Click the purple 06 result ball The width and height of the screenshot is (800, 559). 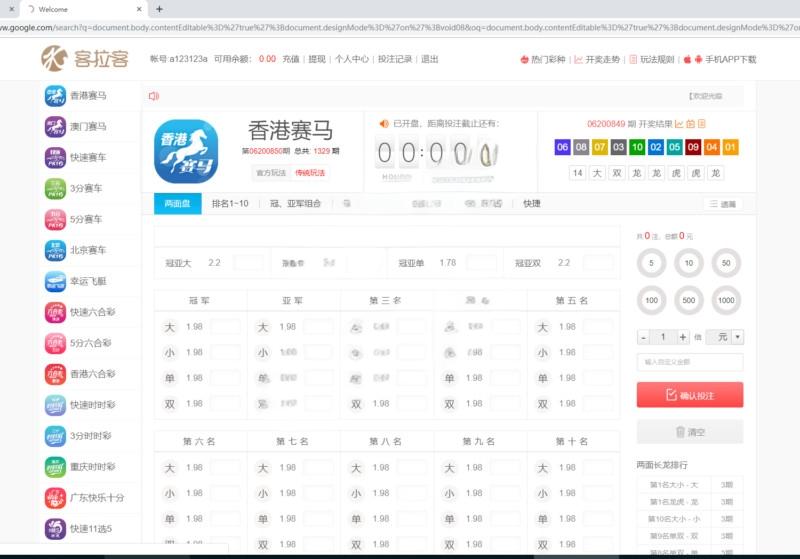click(562, 147)
